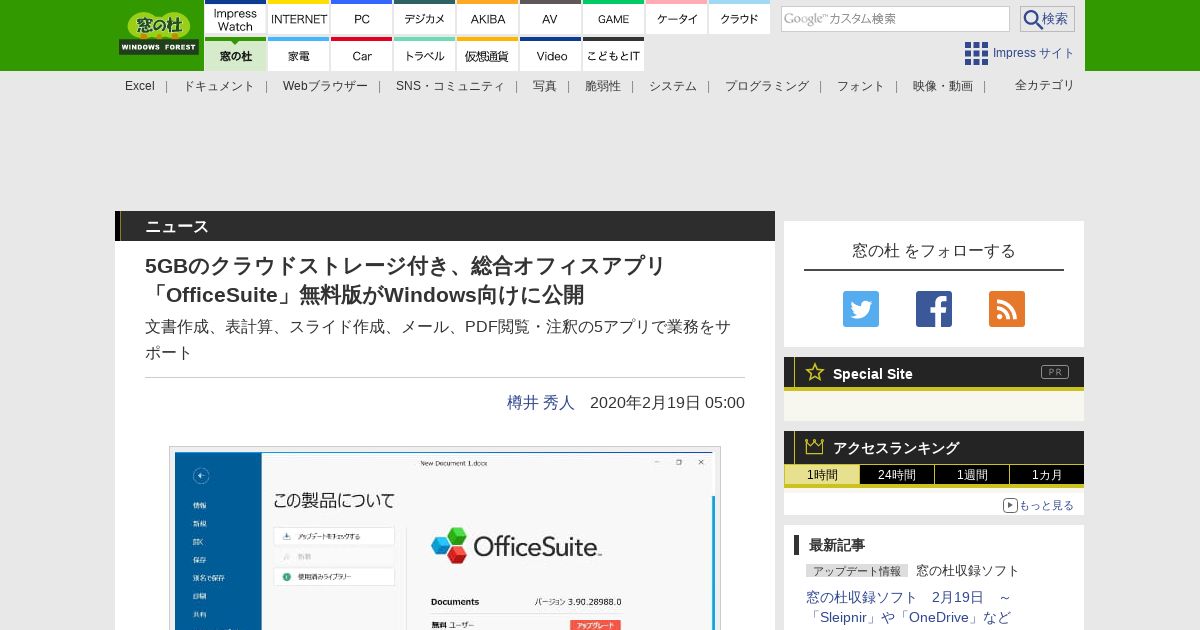Select the 窓の杜 site tab
1200x630 pixels.
pos(236,54)
